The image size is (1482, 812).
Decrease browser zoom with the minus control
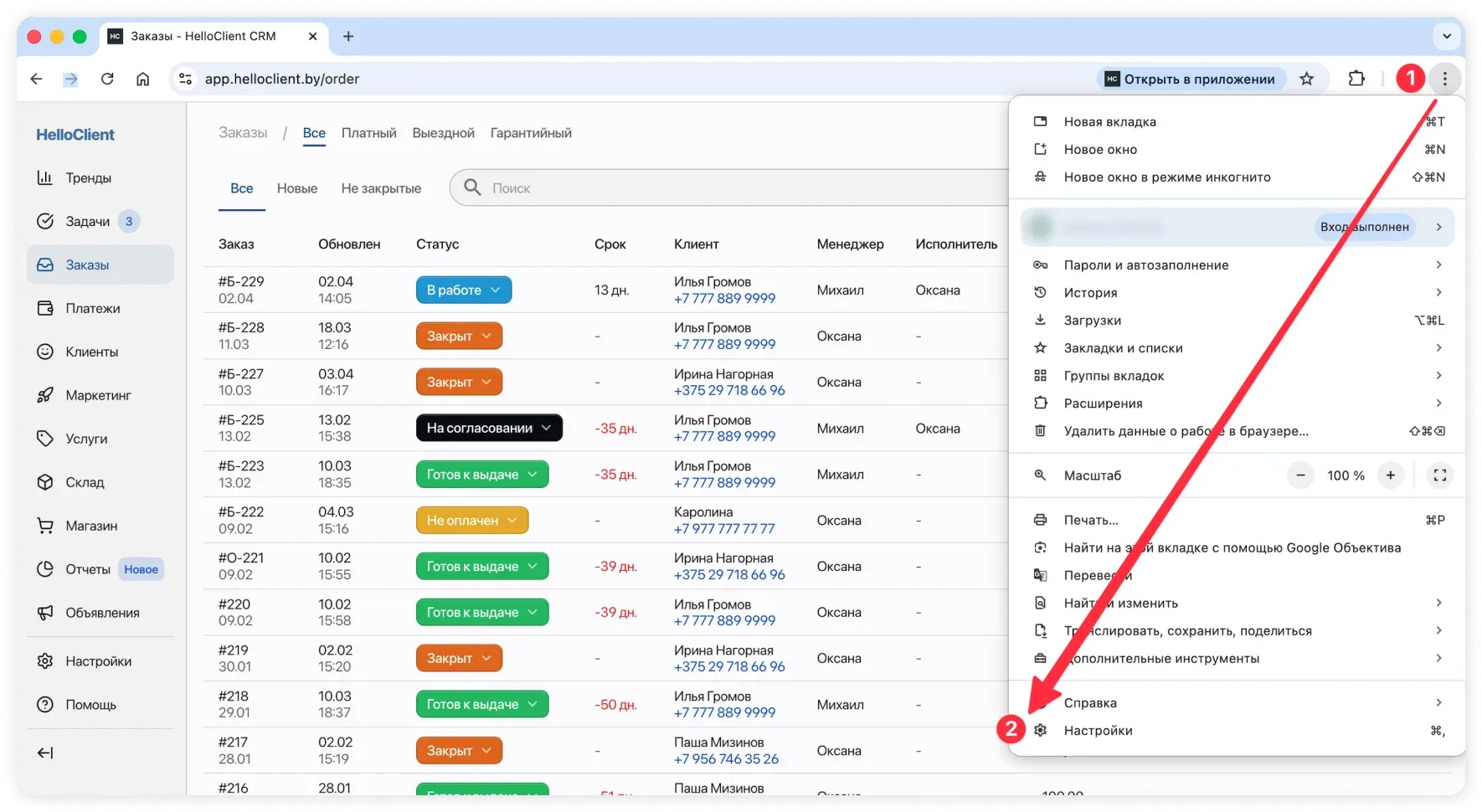tap(1300, 475)
